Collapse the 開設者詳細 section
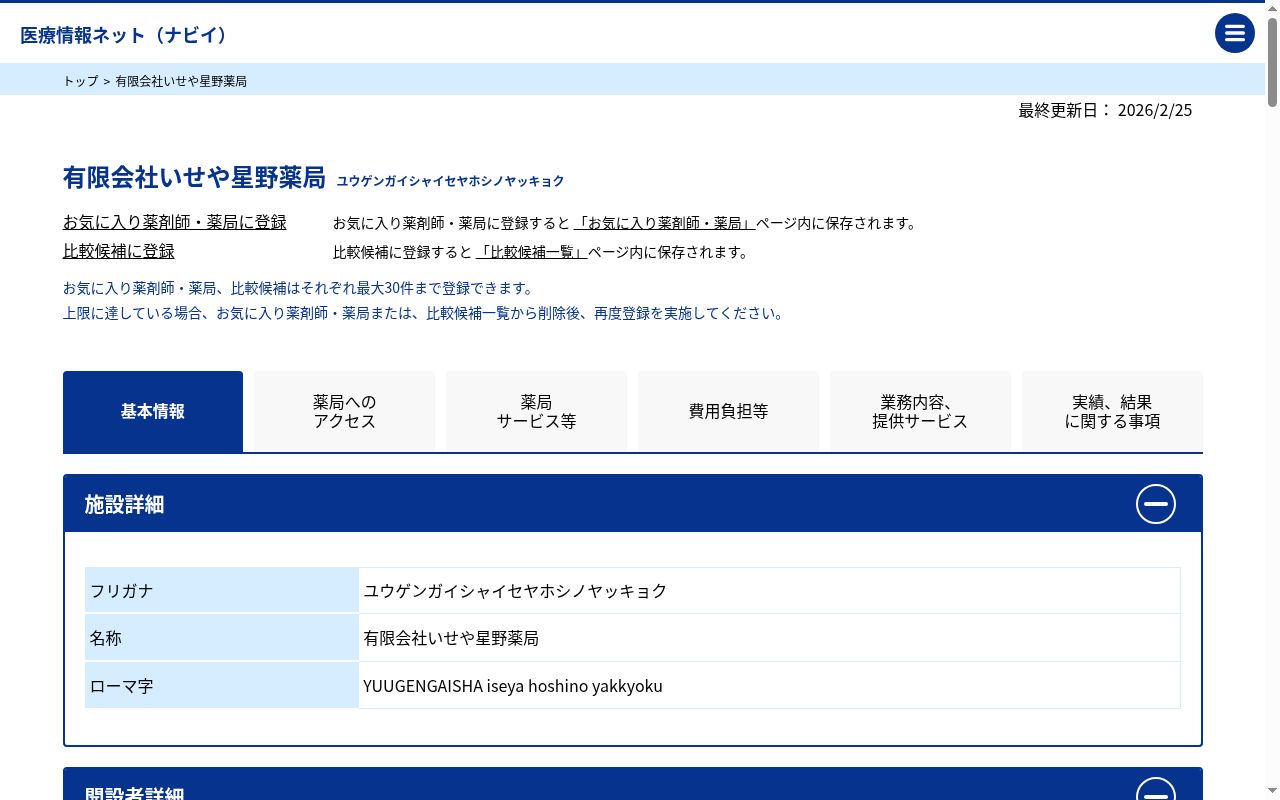Viewport: 1280px width, 800px height. point(1156,790)
